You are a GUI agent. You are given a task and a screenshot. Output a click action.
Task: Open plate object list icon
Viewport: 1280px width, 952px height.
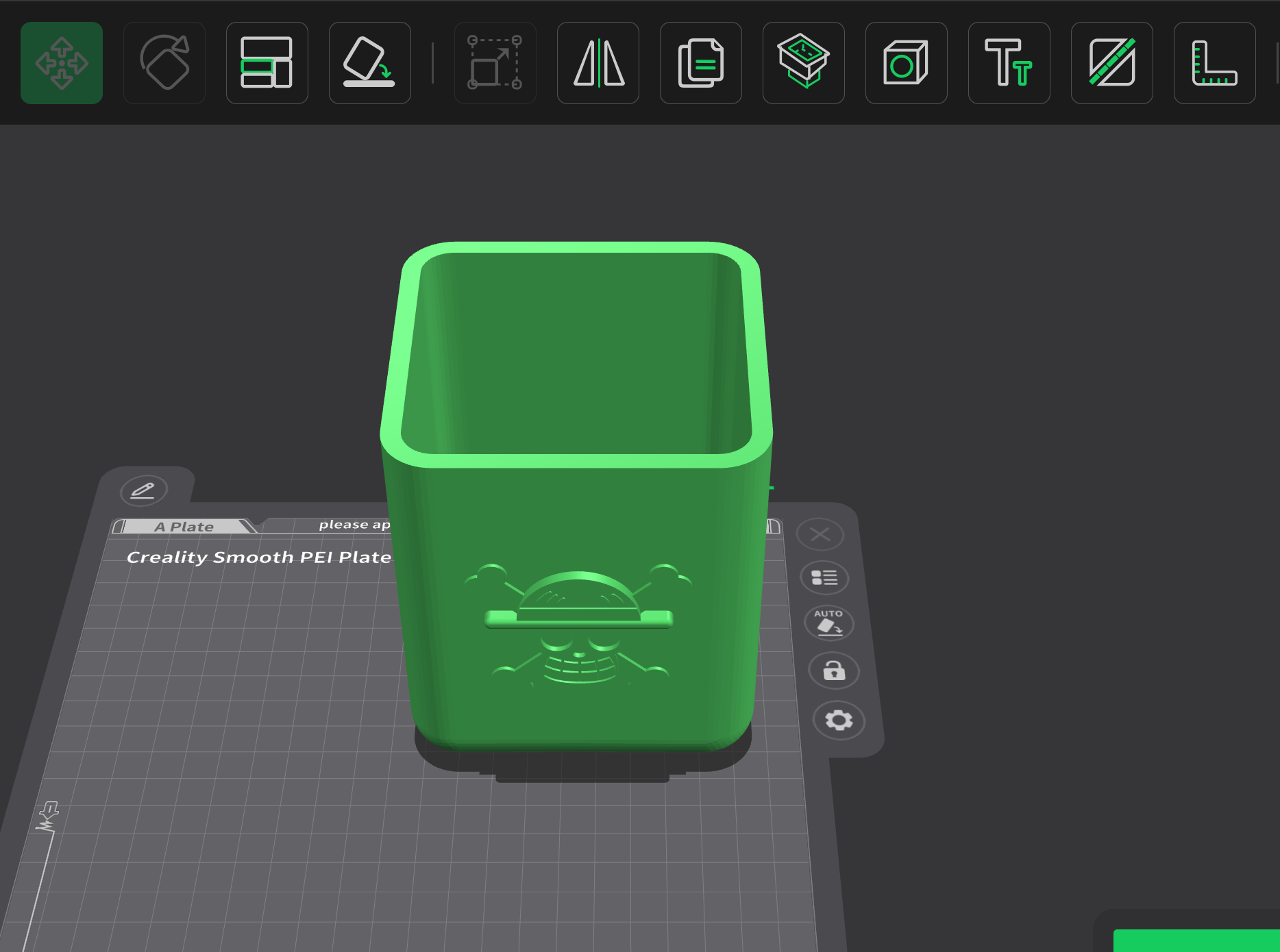pos(824,578)
